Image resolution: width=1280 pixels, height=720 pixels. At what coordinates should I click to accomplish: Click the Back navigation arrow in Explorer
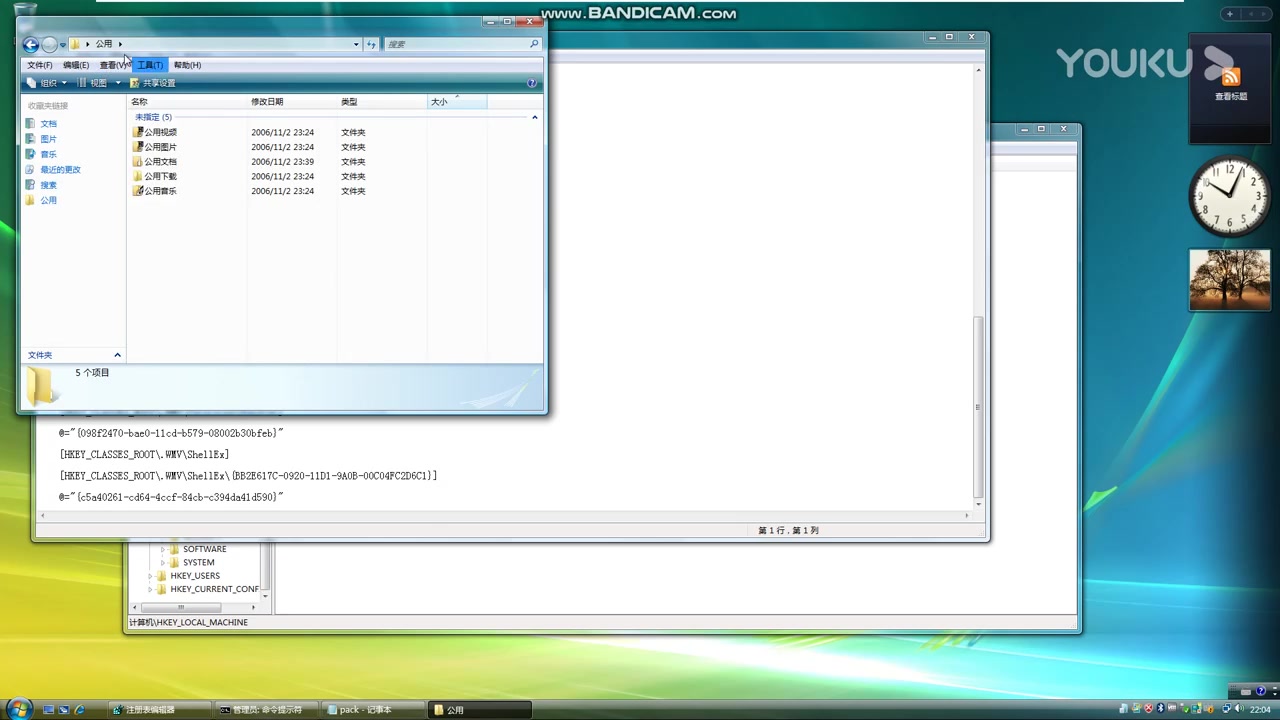[x=30, y=44]
